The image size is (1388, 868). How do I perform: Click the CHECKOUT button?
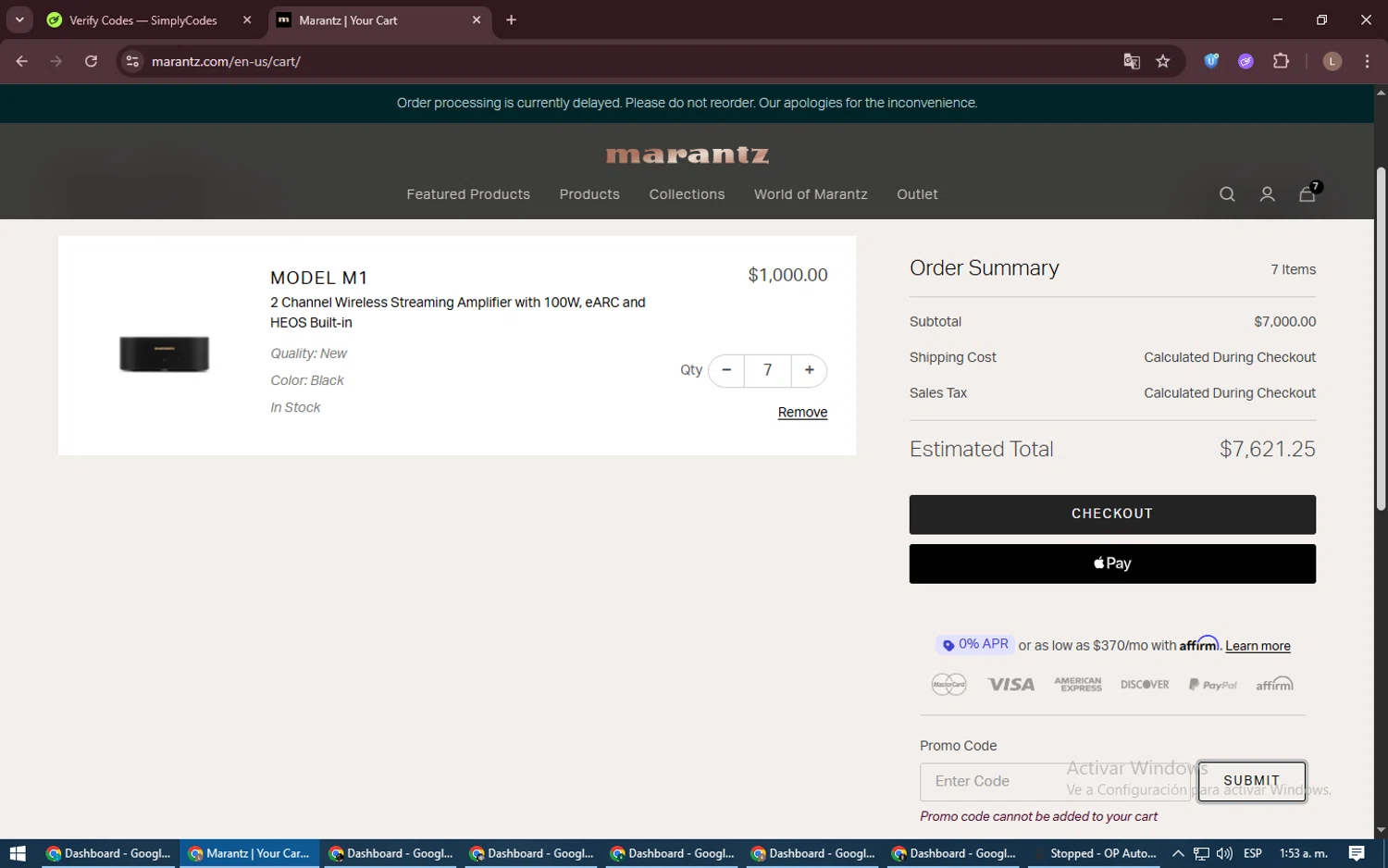(1112, 515)
